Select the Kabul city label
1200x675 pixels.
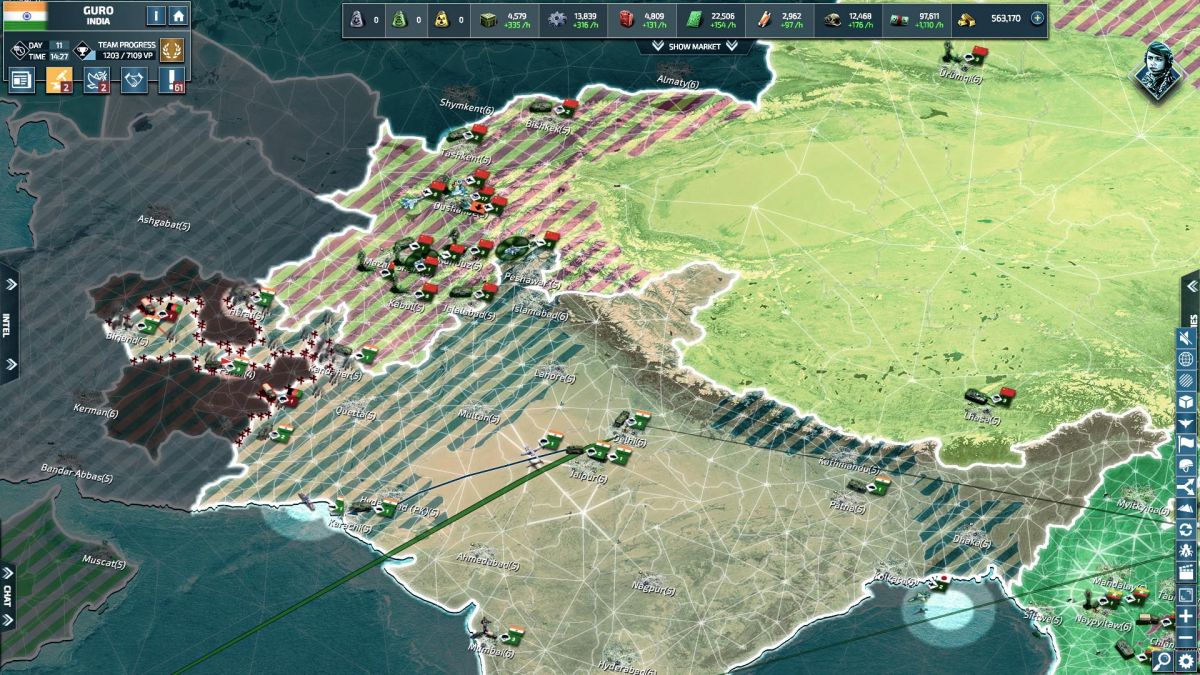point(401,304)
